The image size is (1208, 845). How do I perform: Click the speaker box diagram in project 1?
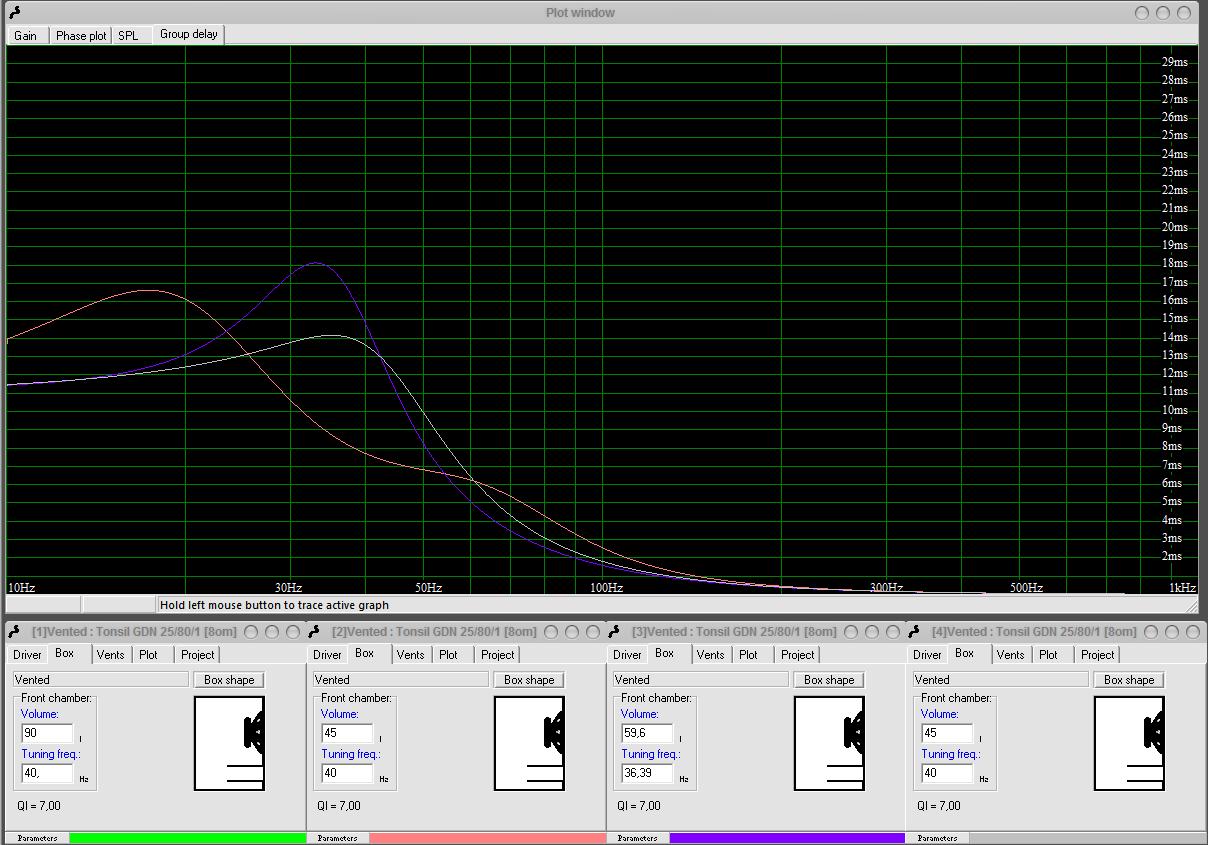coord(229,743)
